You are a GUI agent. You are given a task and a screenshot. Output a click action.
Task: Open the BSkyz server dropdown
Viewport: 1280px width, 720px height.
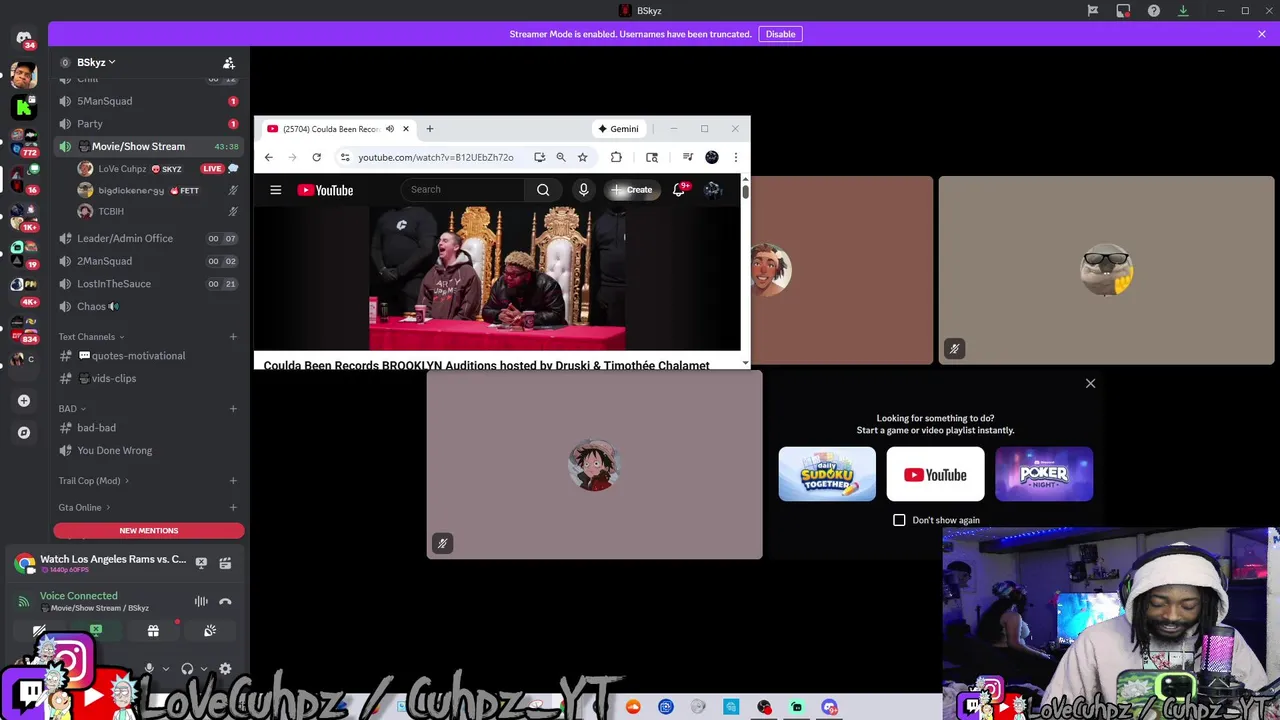pos(96,62)
